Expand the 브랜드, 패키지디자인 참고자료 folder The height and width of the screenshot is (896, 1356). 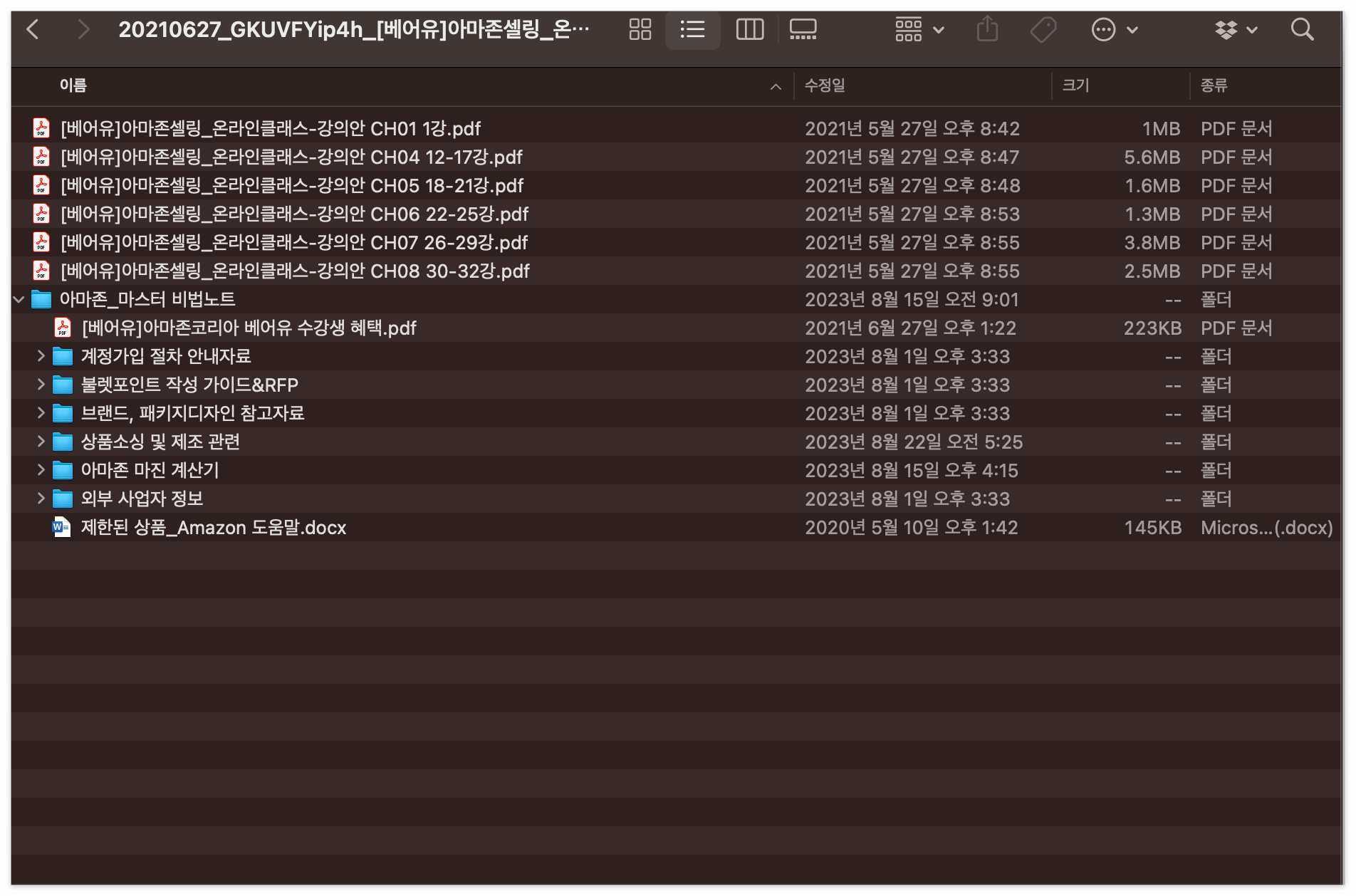click(41, 413)
